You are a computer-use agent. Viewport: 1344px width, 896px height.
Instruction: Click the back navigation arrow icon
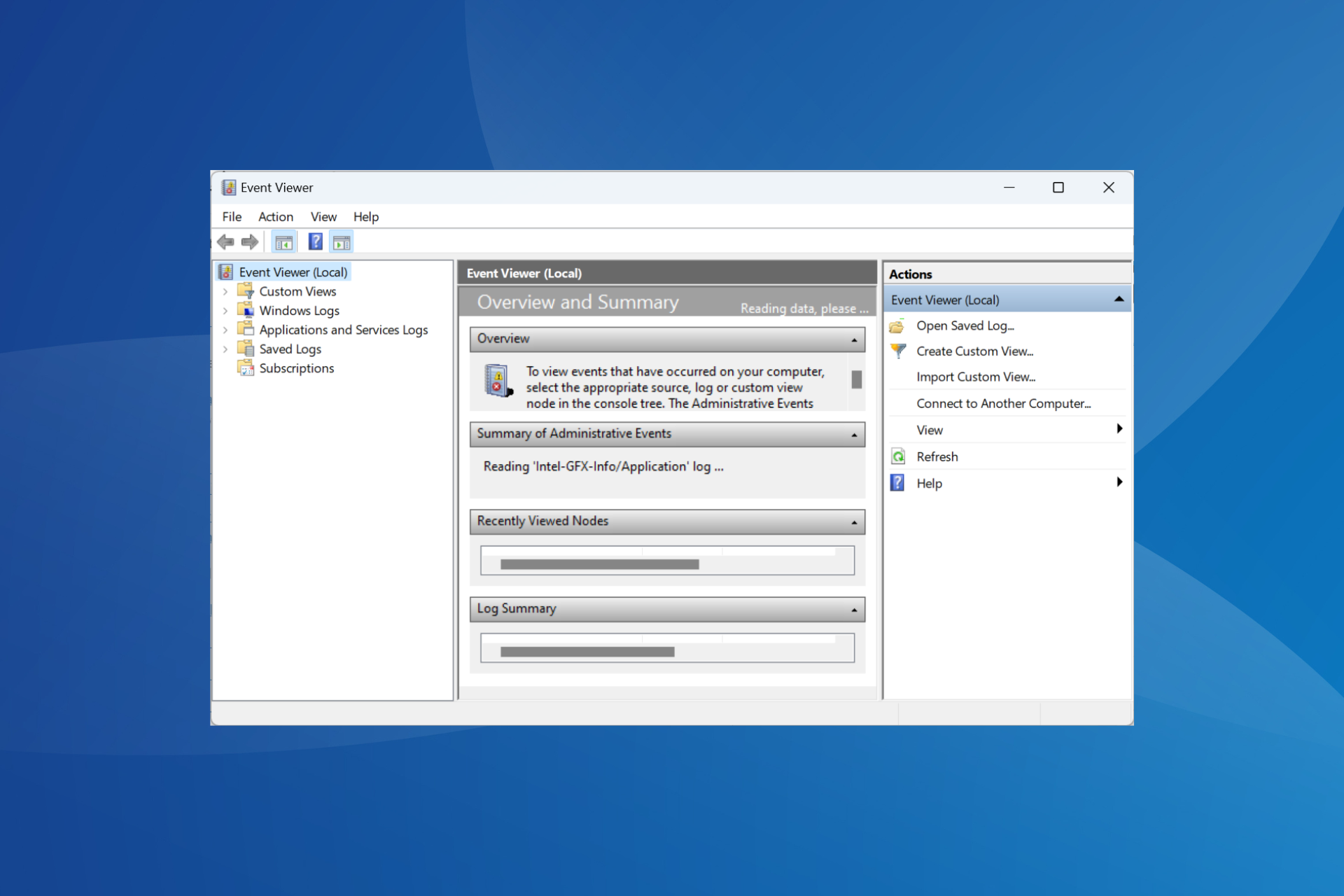(x=225, y=242)
